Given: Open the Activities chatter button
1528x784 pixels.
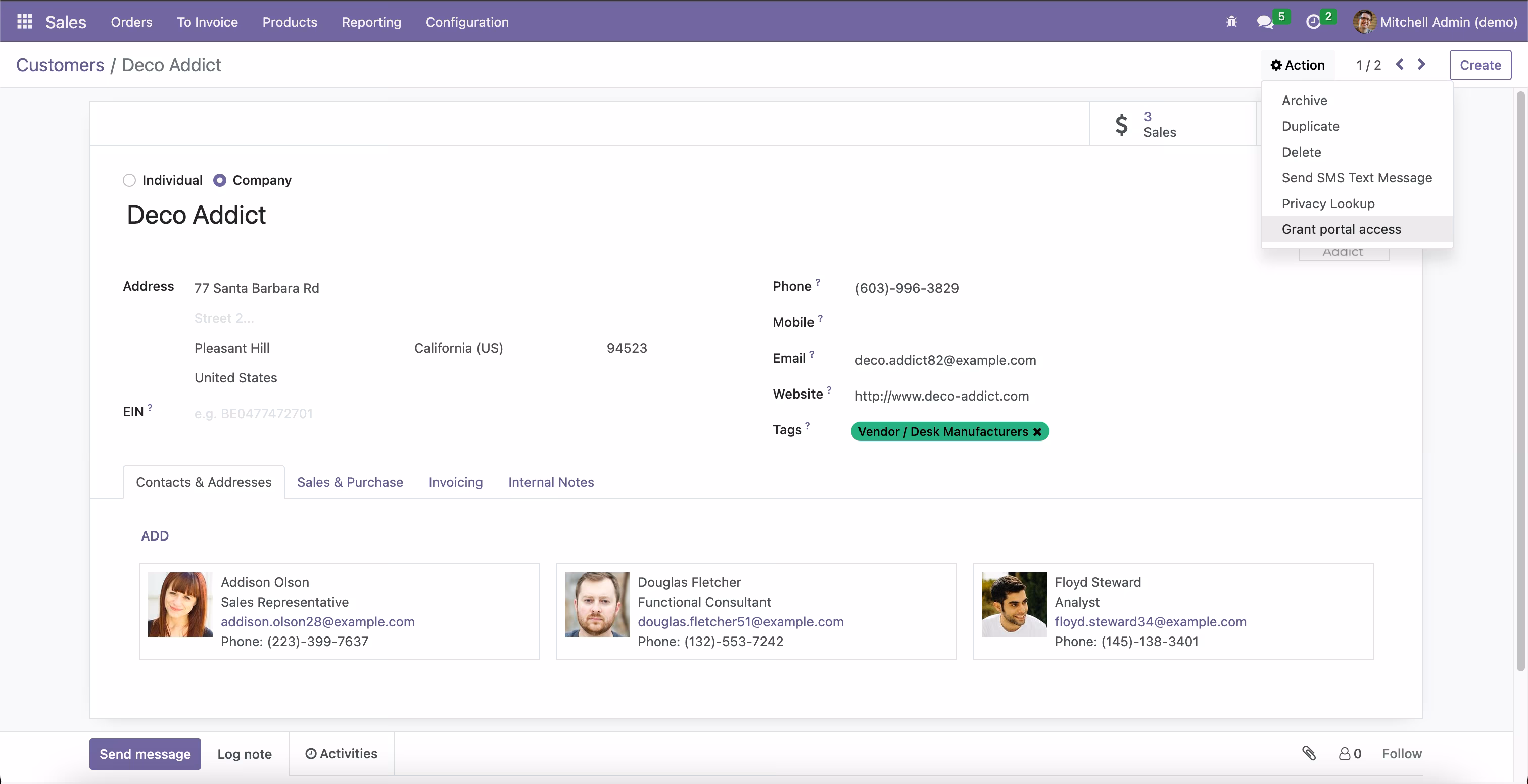Looking at the screenshot, I should tap(342, 753).
